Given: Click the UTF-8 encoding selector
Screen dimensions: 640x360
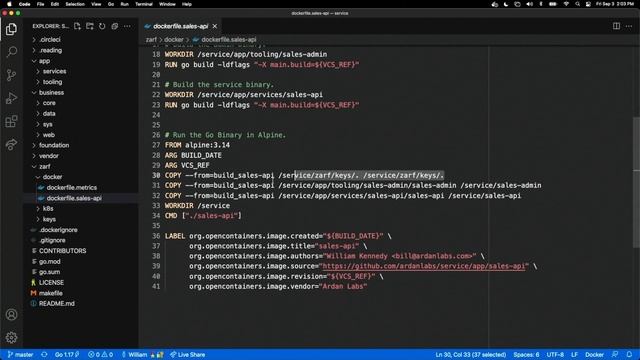Looking at the screenshot, I should [x=555, y=355].
